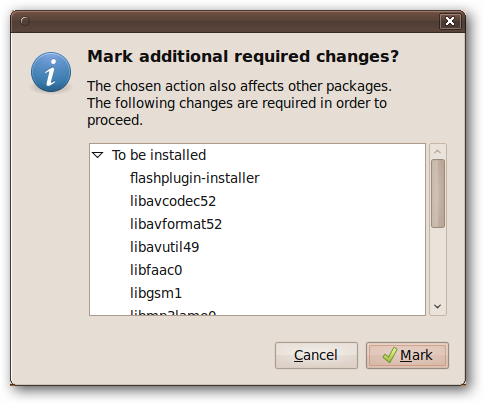Screen dimensions: 484x404
Task: Click the scrollbar track below the thumb
Action: (x=438, y=263)
